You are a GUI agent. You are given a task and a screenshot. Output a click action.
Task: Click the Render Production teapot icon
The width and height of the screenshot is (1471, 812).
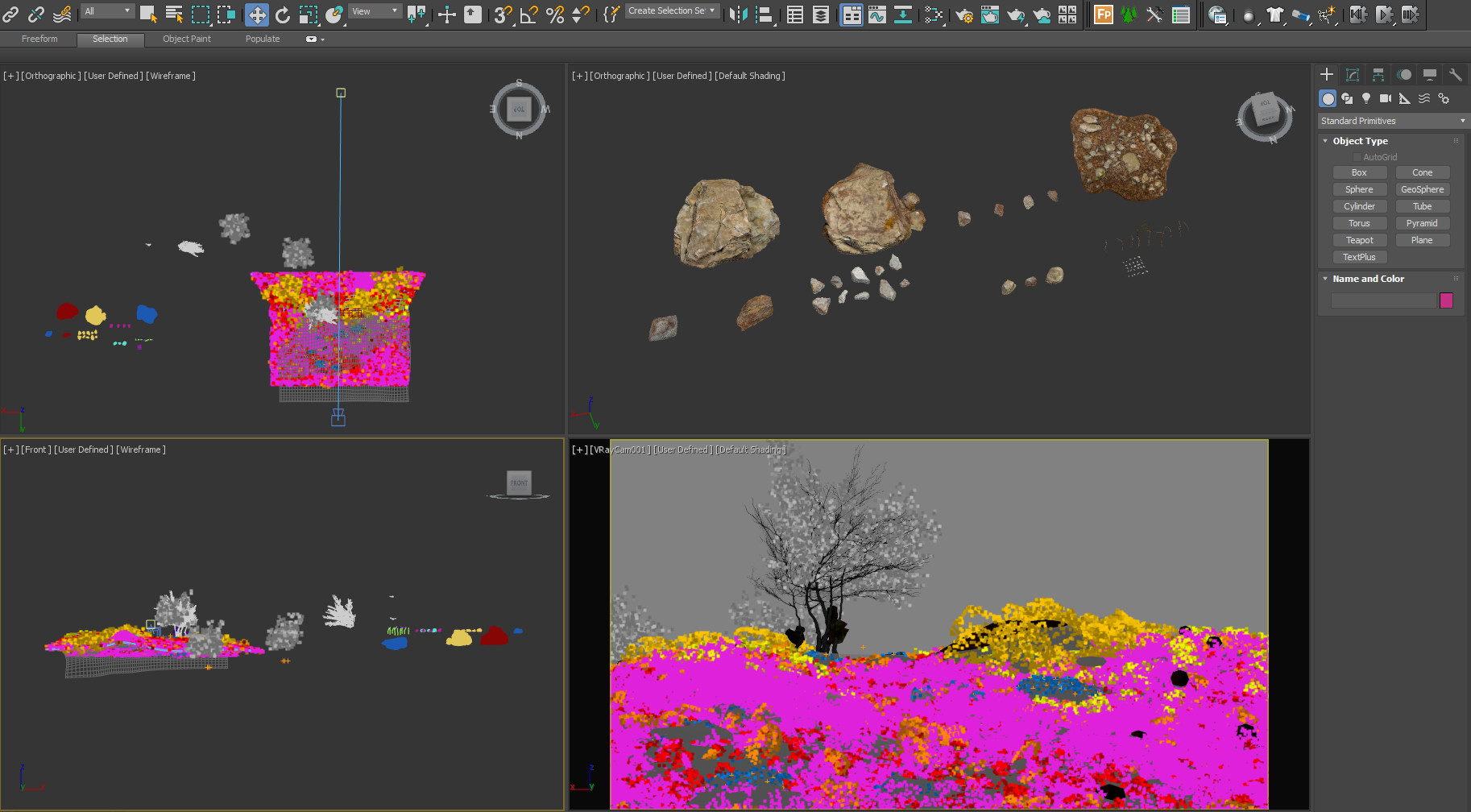[x=1016, y=14]
